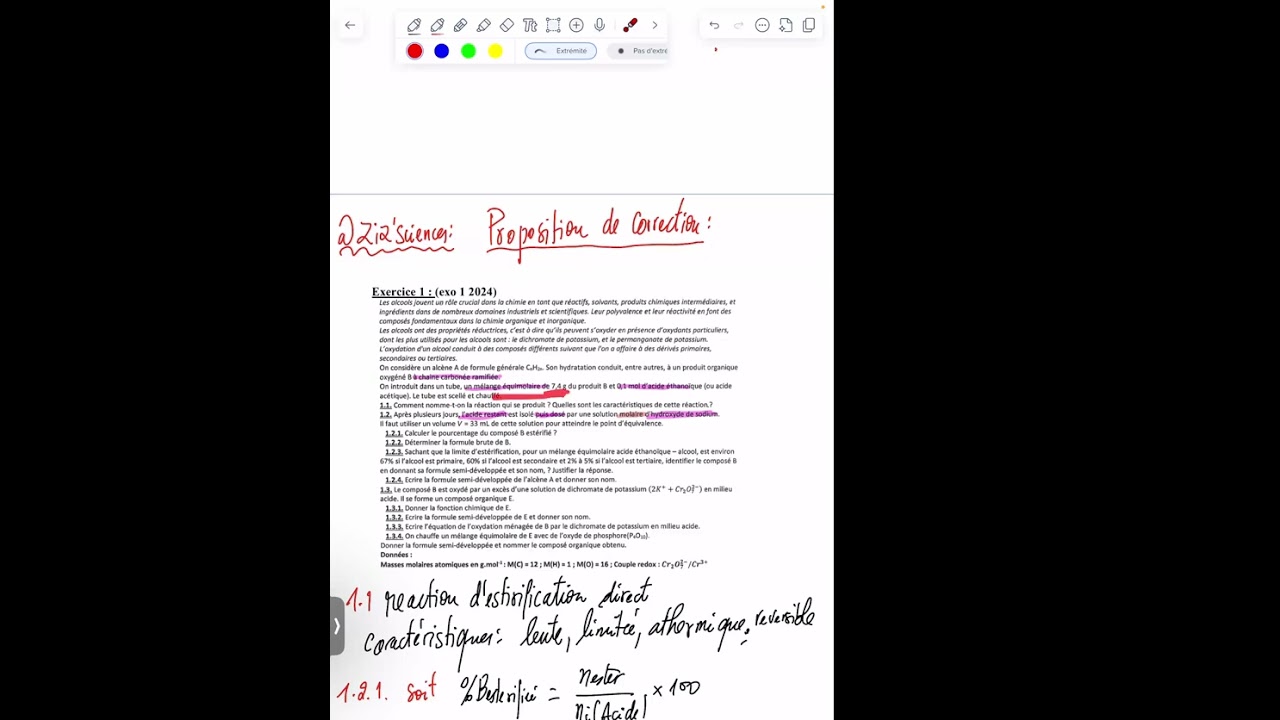Click the handwritten 'Proposition de correction' title
1280x720 pixels.
[599, 231]
